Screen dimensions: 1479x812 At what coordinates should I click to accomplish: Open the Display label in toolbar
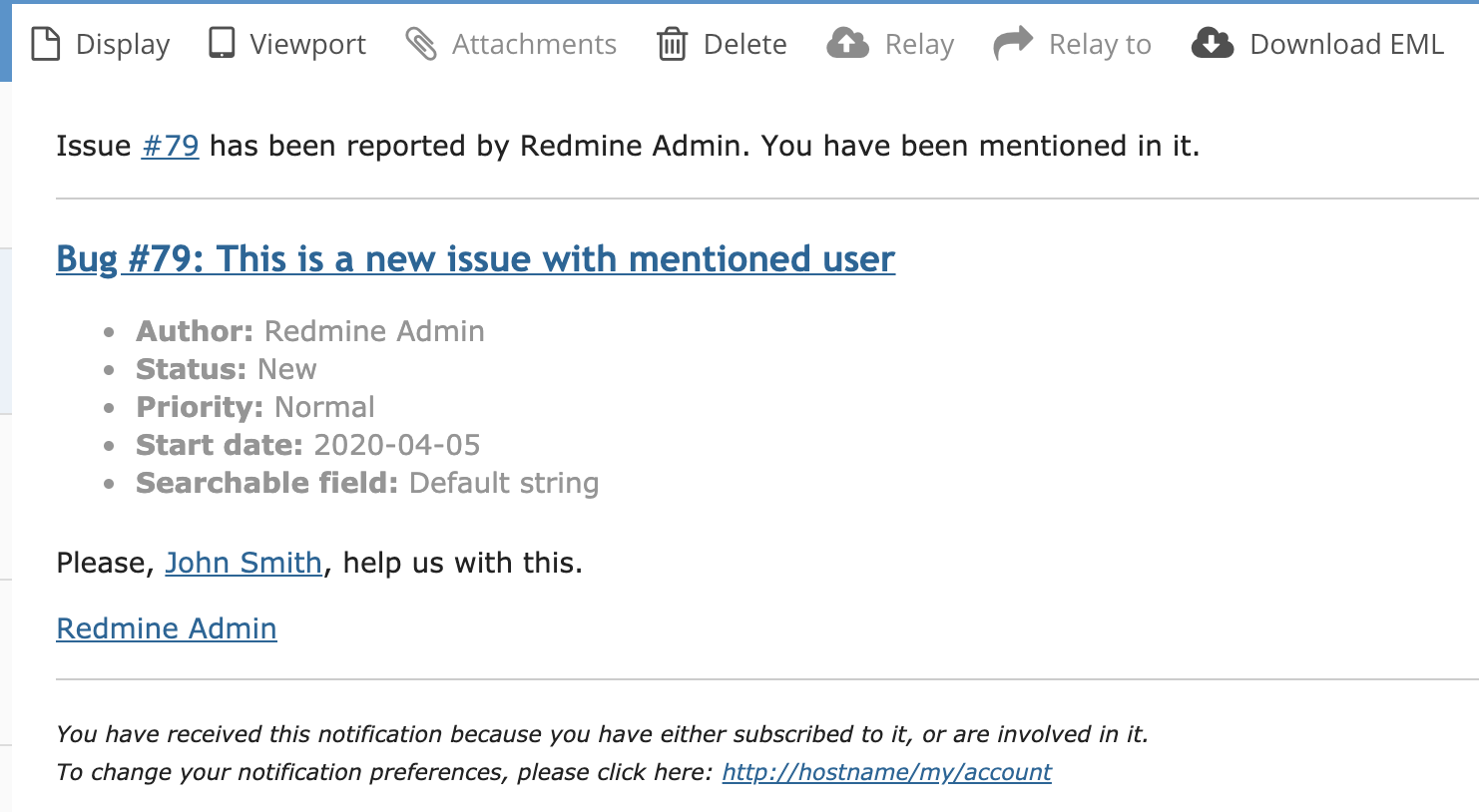123,45
